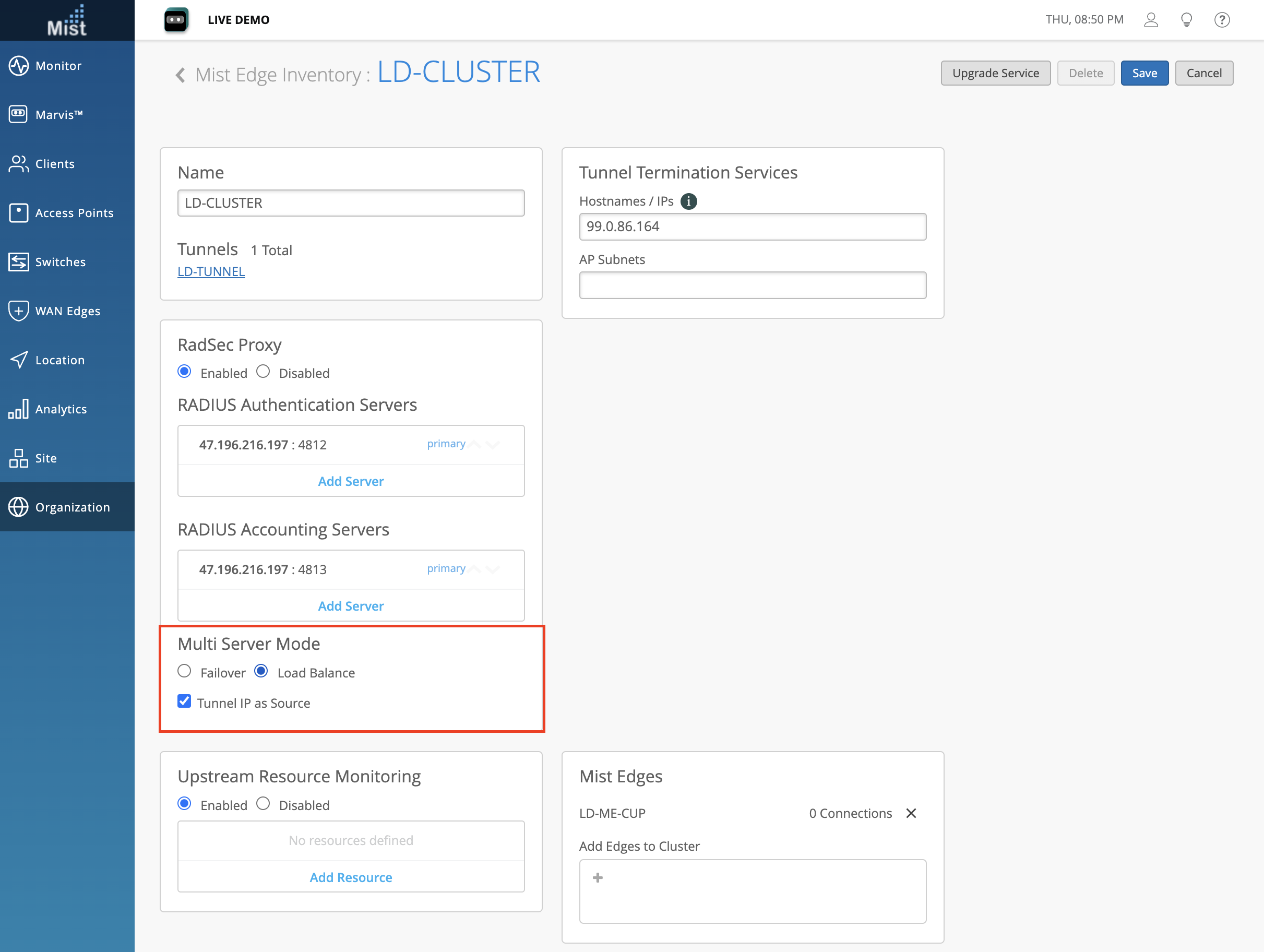The image size is (1264, 952).
Task: Open the user account icon
Action: coord(1150,20)
